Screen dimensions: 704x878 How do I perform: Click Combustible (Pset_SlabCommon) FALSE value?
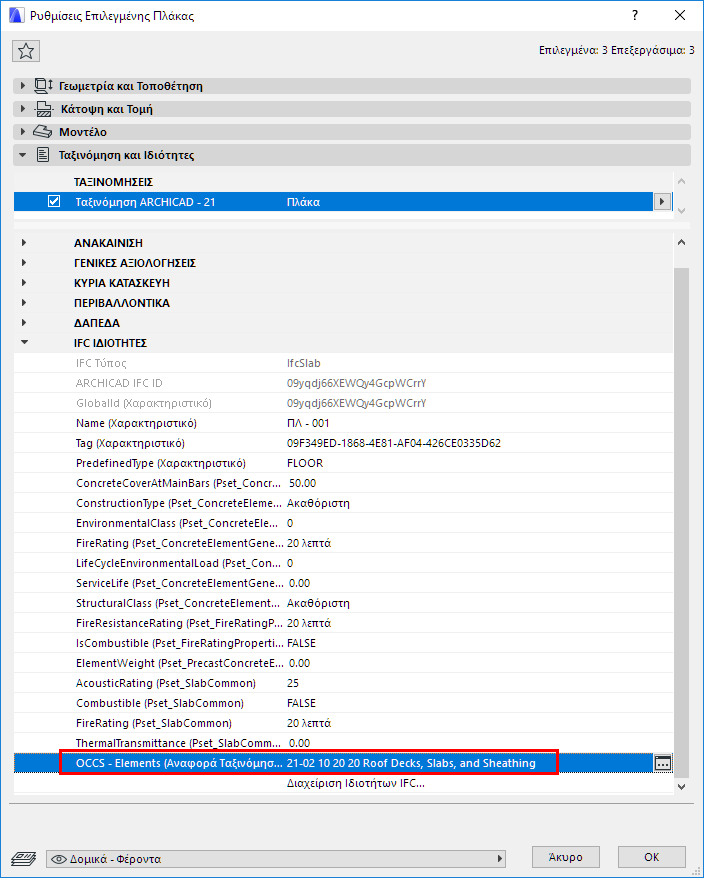301,703
